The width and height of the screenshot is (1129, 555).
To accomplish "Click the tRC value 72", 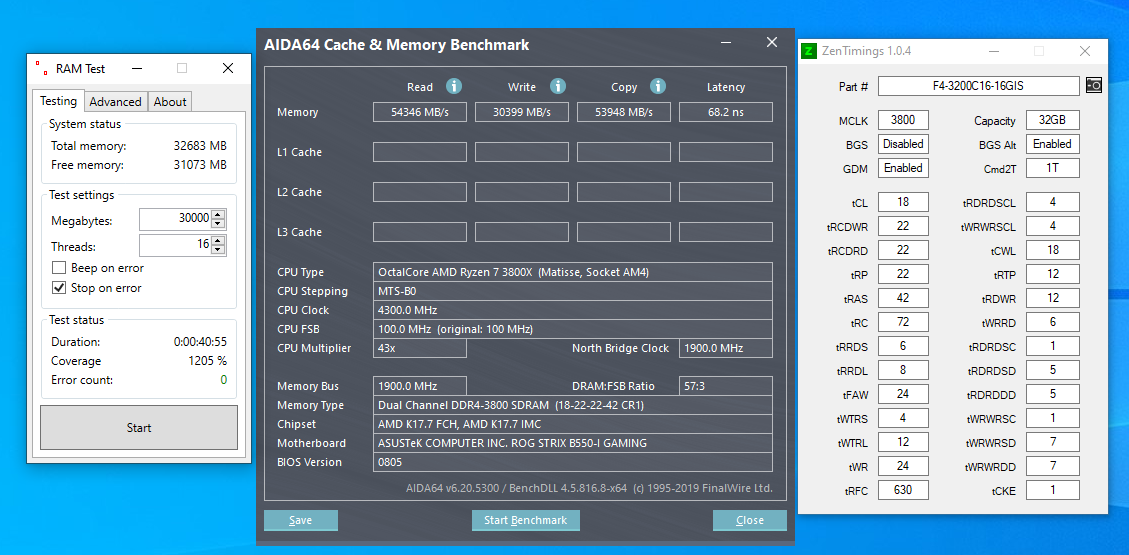I will pyautogui.click(x=903, y=322).
